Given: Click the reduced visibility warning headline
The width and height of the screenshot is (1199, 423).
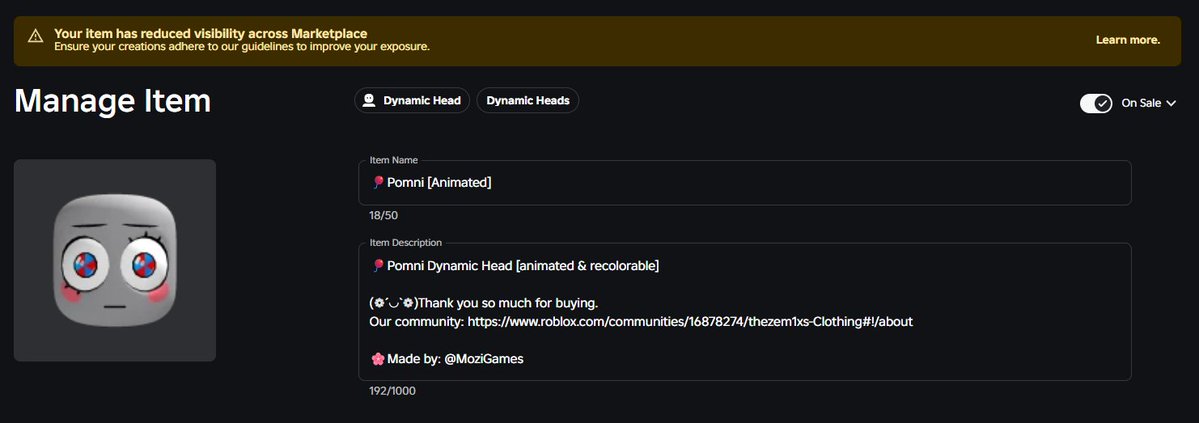Looking at the screenshot, I should [x=210, y=34].
